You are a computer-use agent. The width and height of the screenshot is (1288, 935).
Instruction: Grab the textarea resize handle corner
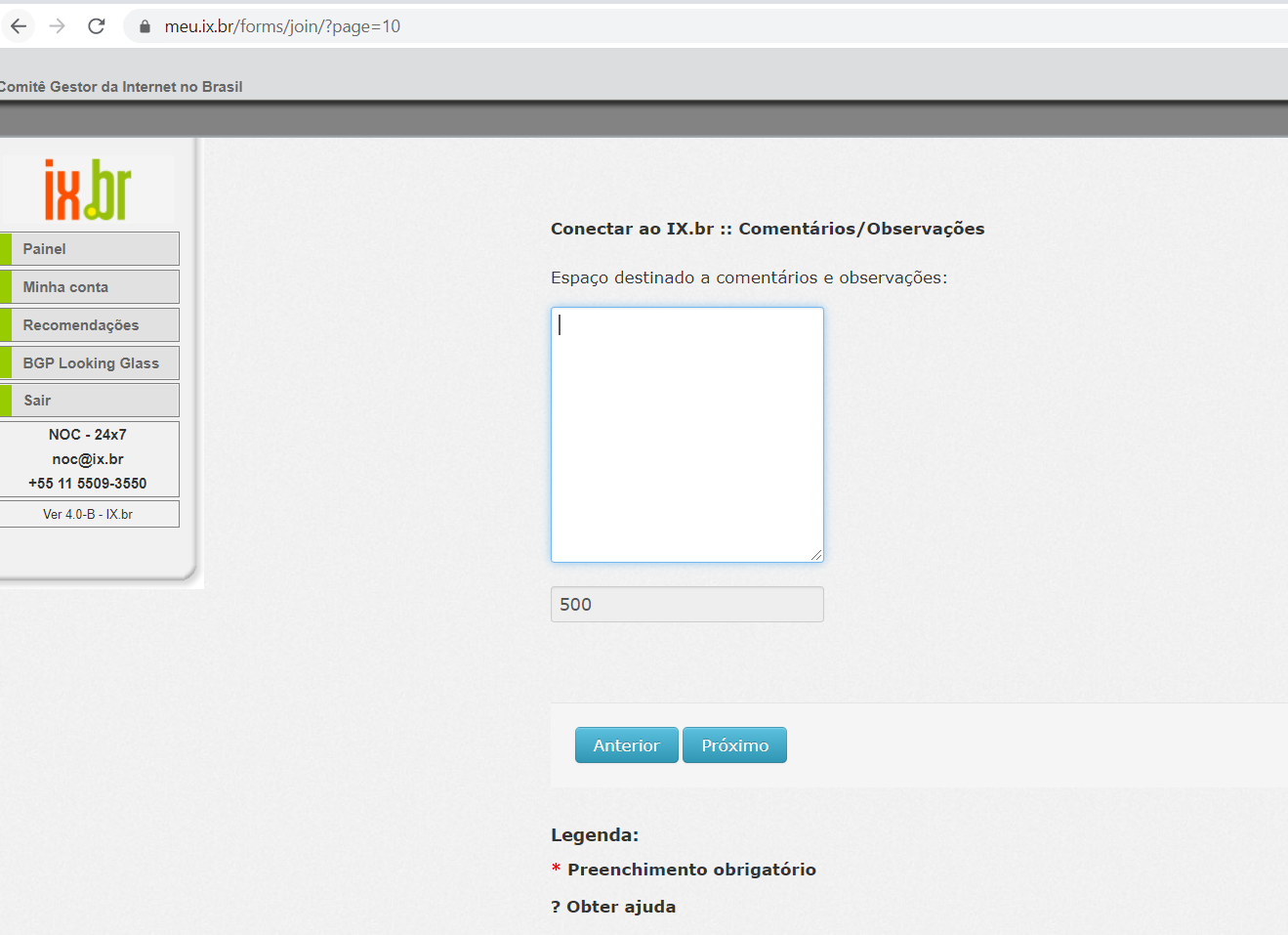(x=816, y=555)
